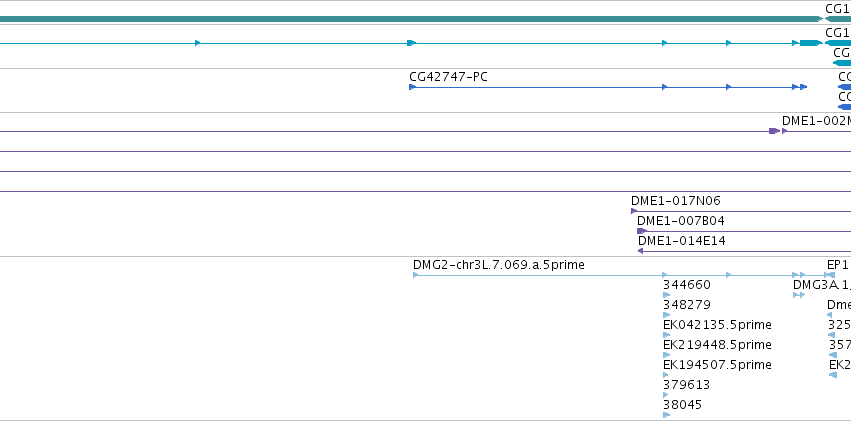Click the EP1 feature label
Viewport: 851px width, 421px height.
point(837,265)
